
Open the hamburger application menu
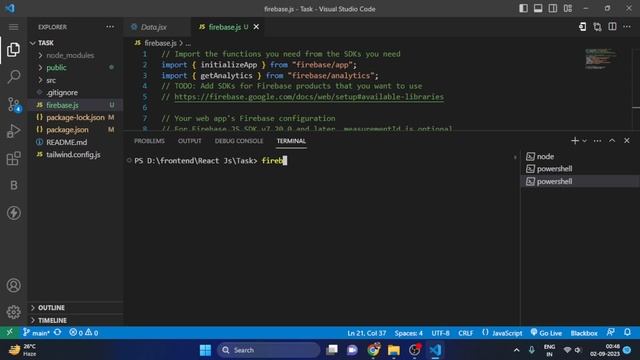point(13,27)
